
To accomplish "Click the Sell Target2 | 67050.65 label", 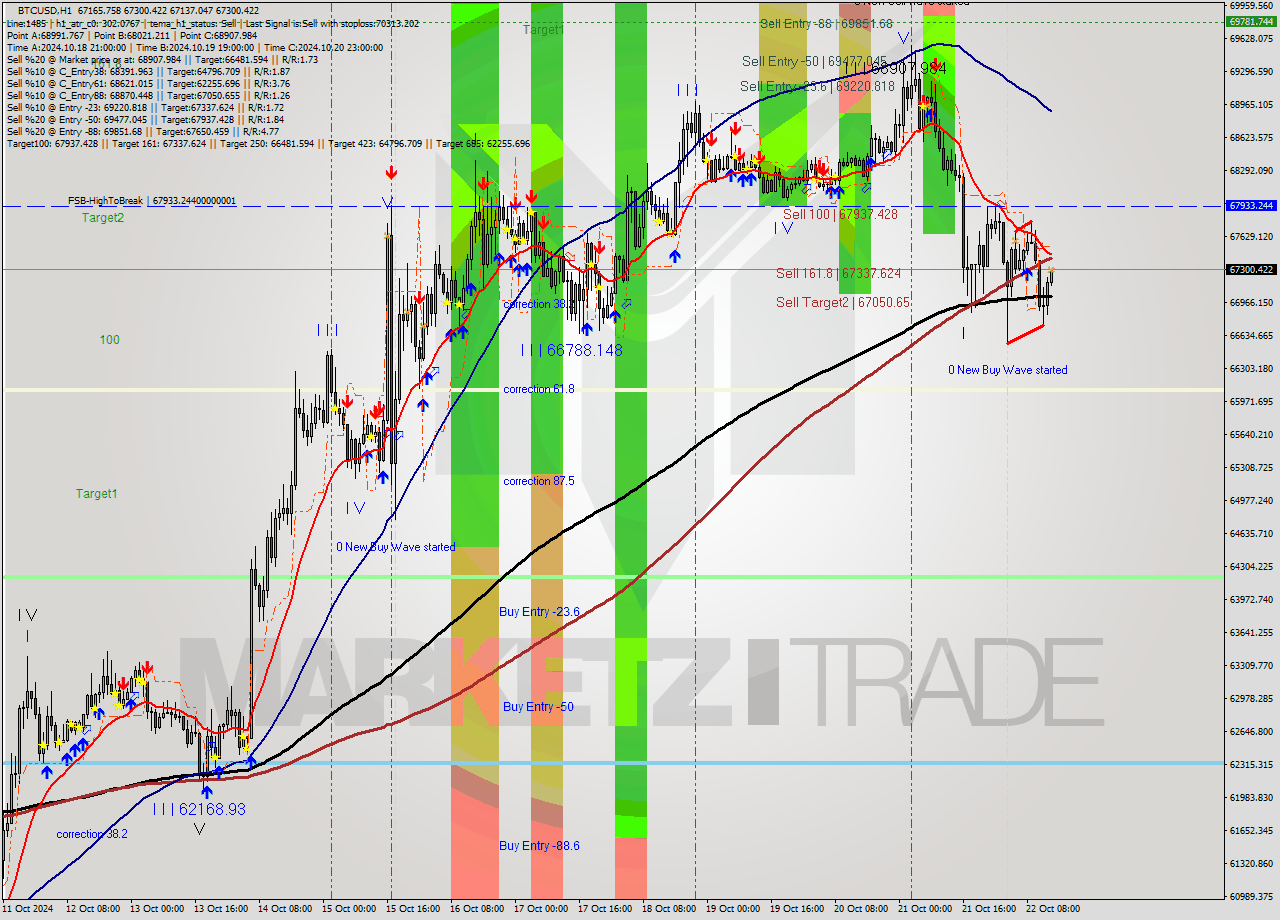I will coord(843,302).
